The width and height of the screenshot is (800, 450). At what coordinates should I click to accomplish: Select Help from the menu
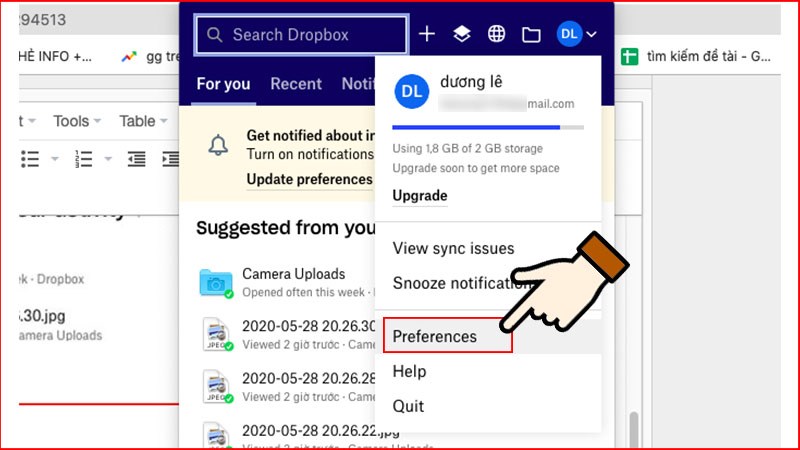click(x=409, y=371)
